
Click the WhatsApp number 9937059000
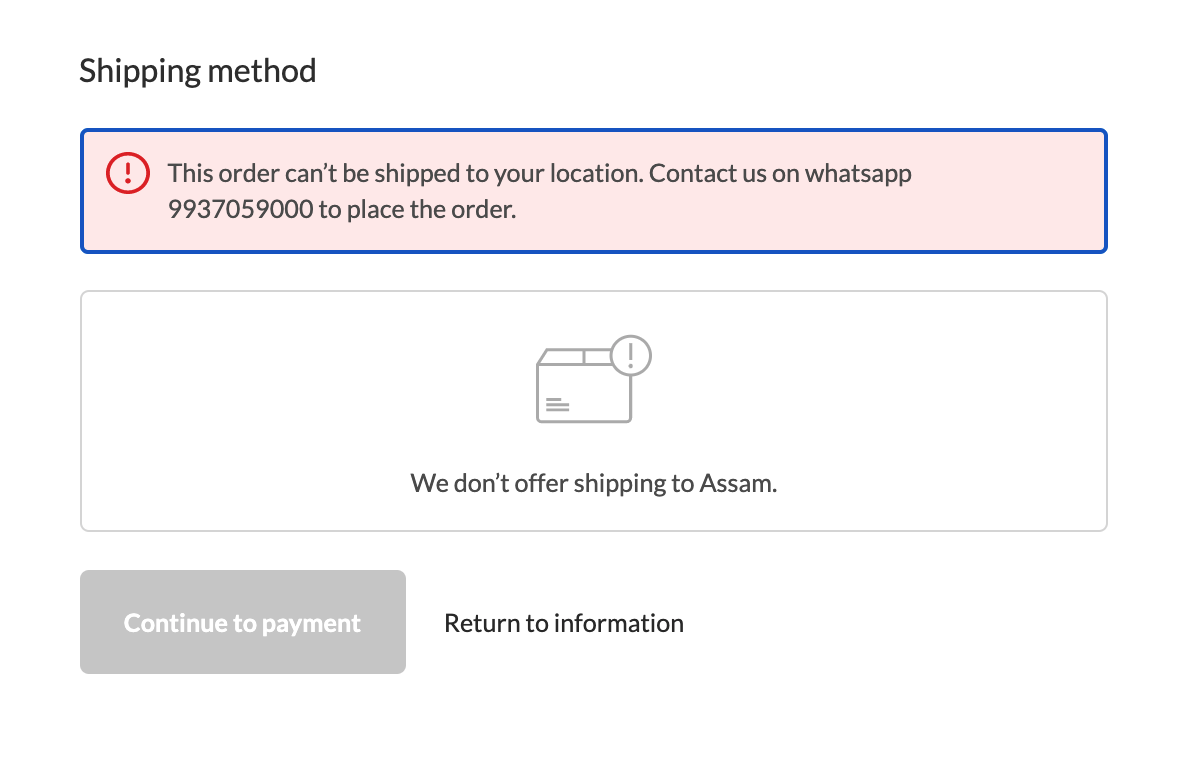(x=240, y=209)
